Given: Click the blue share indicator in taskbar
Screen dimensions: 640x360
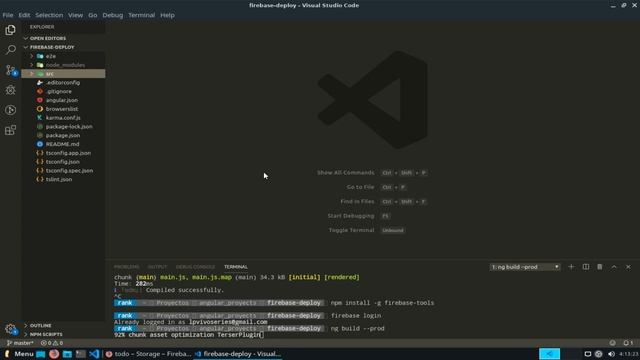Looking at the screenshot, I should 549,354.
